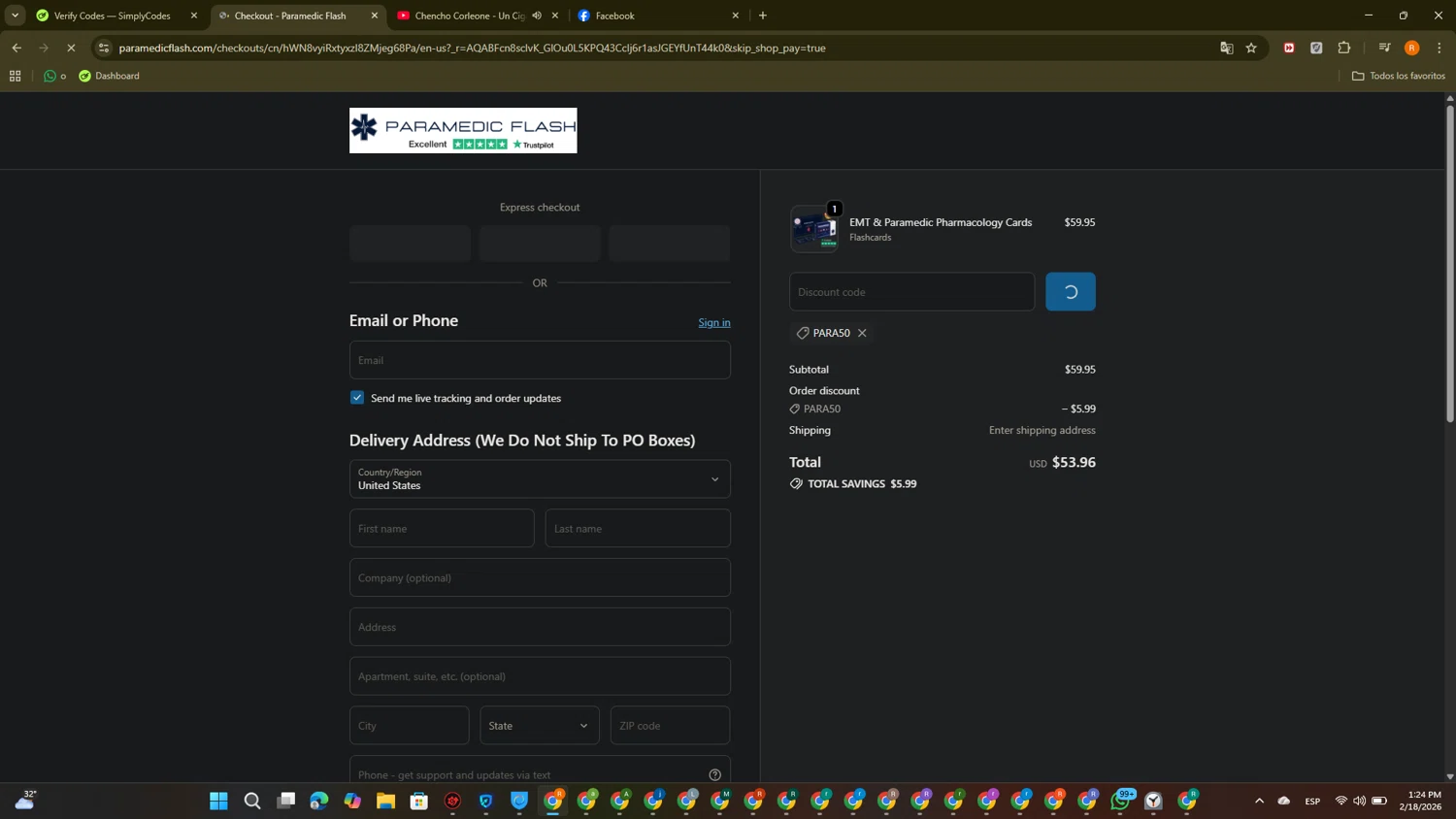This screenshot has height=819, width=1456.
Task: Select the Checkout - Paramedic Flash tab
Action: (x=289, y=16)
